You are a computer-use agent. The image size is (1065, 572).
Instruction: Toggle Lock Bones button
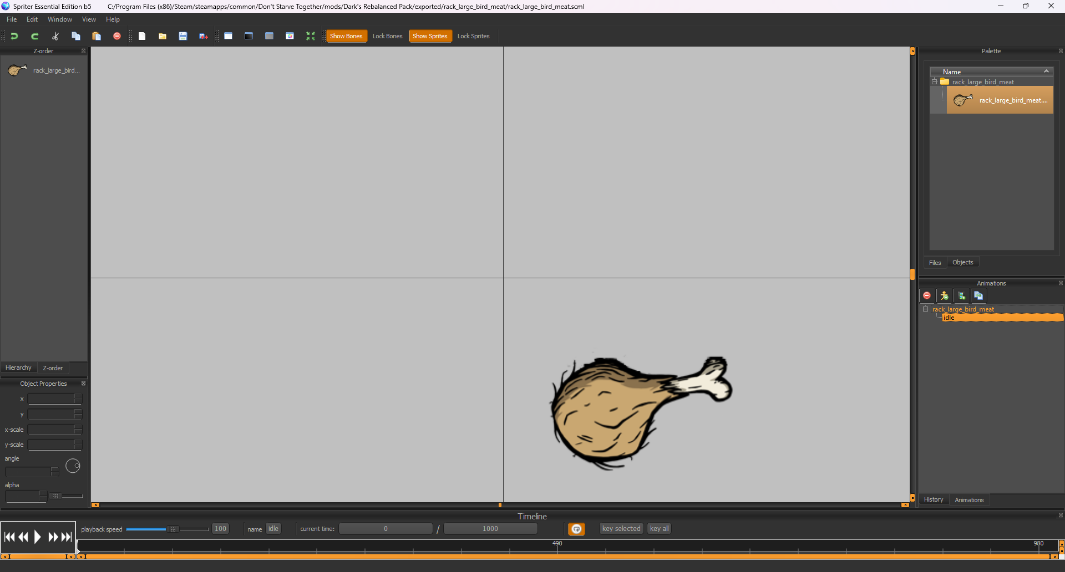387,36
